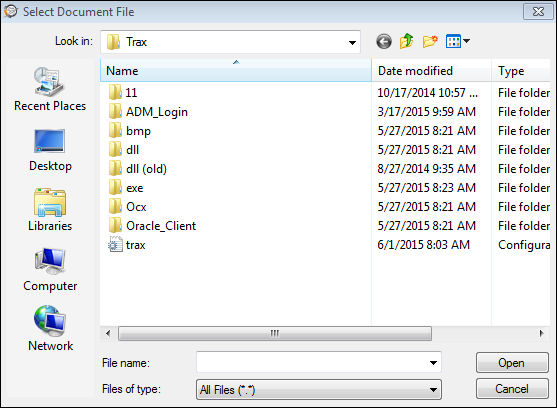Image resolution: width=557 pixels, height=408 pixels.
Task: Click the dll (old) name text
Action: pyautogui.click(x=146, y=169)
